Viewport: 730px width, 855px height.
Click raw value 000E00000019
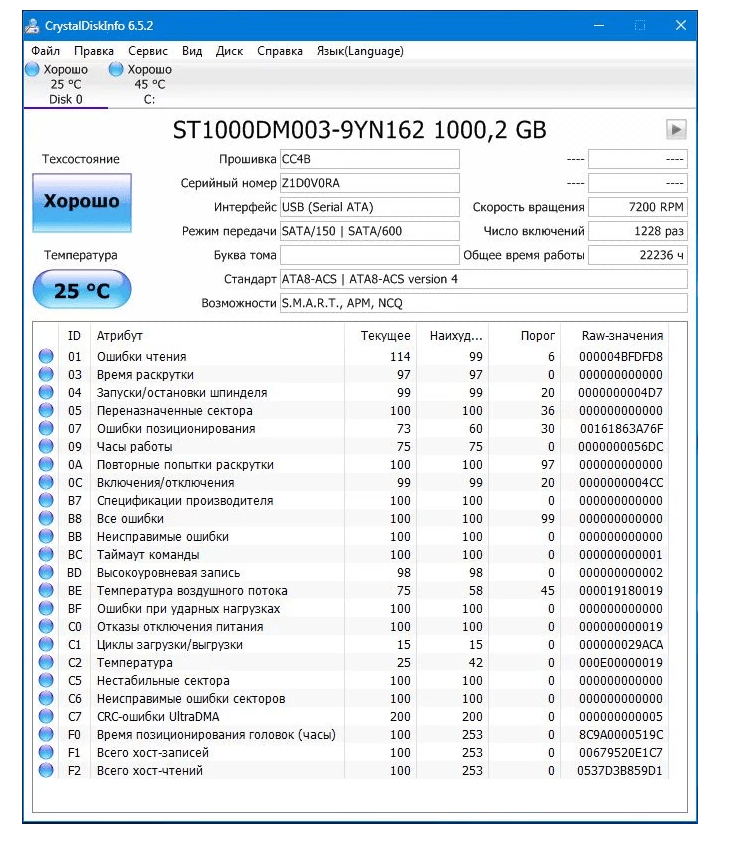pos(621,663)
